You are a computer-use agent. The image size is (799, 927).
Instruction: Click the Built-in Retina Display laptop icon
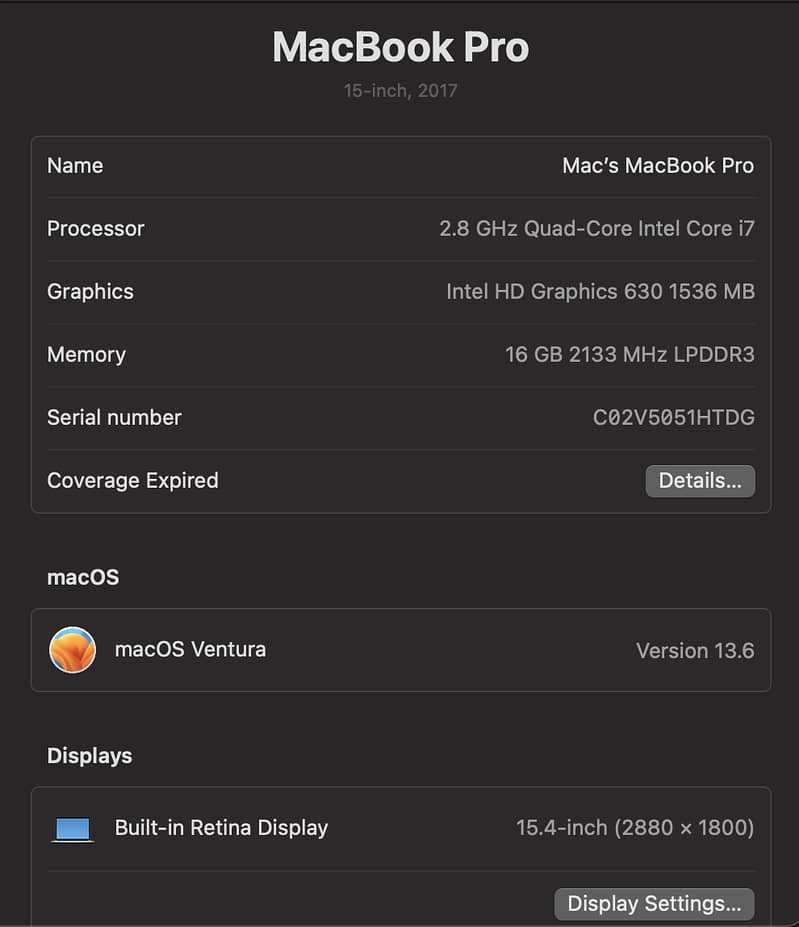73,829
